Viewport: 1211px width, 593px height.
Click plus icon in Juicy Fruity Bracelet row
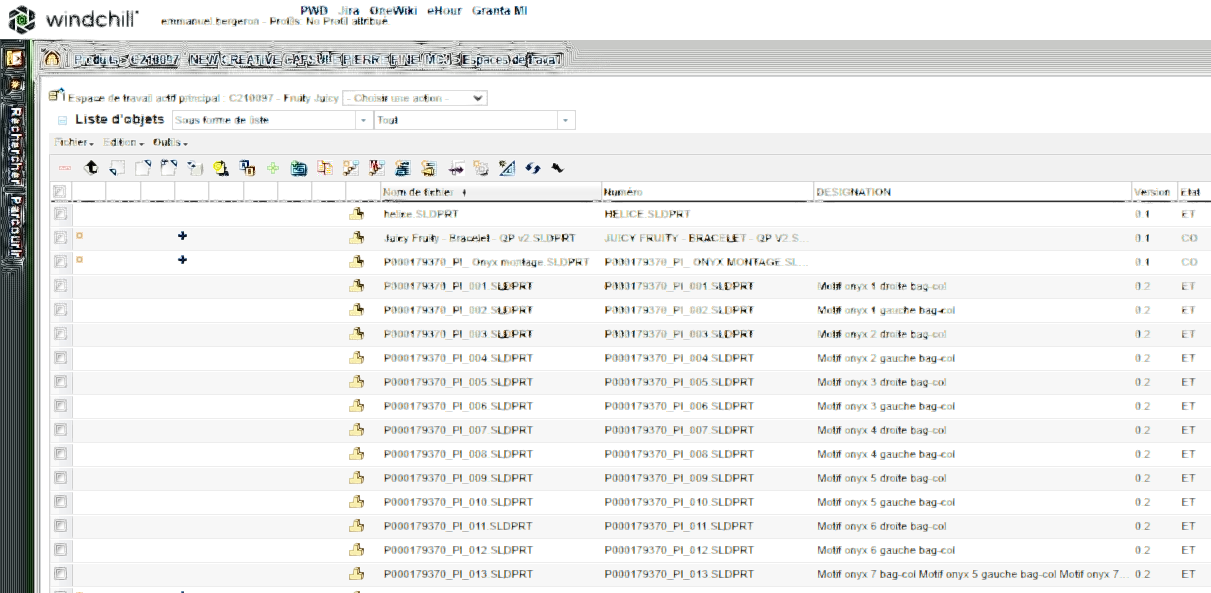[x=182, y=237]
